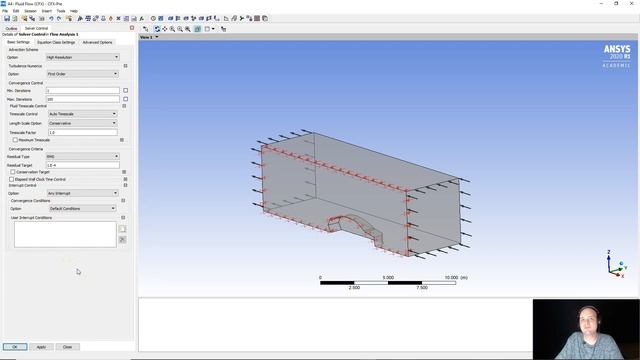Click the Residual Target input field
Viewport: 640px width, 360px height.
[83, 165]
